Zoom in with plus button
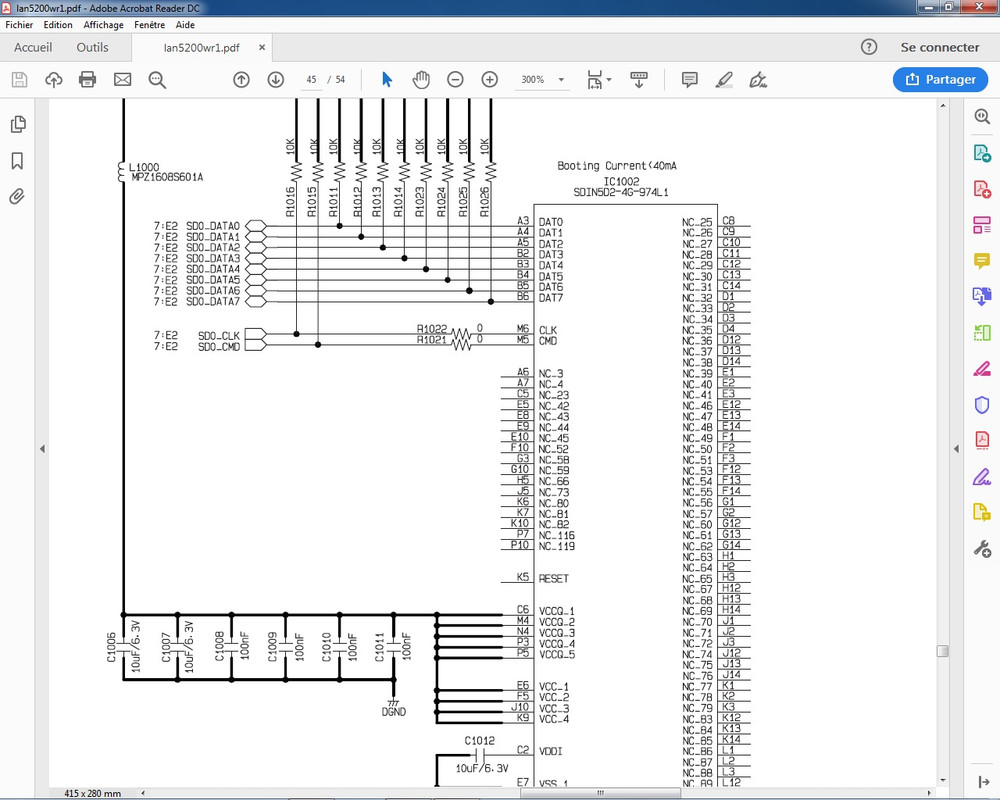 coord(489,80)
